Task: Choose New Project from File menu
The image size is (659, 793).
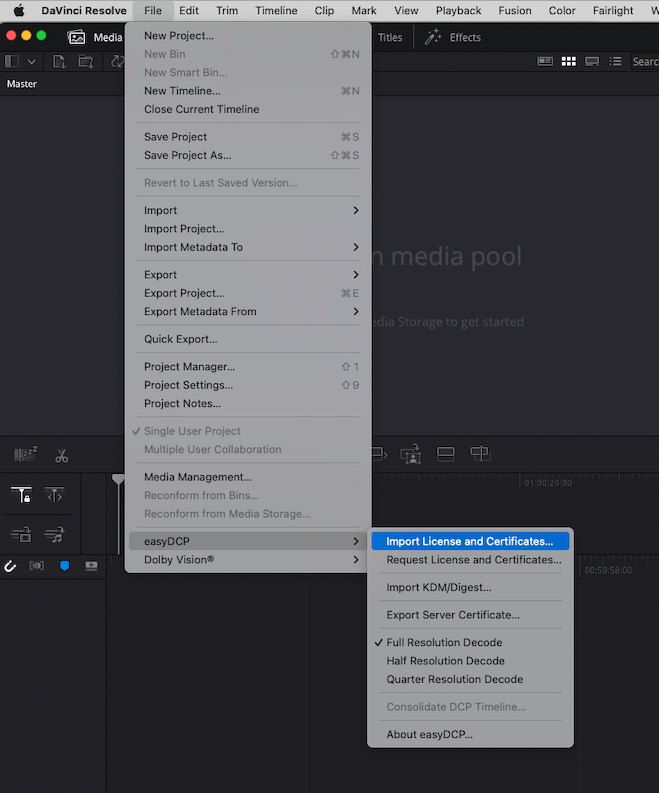Action: coord(248,36)
